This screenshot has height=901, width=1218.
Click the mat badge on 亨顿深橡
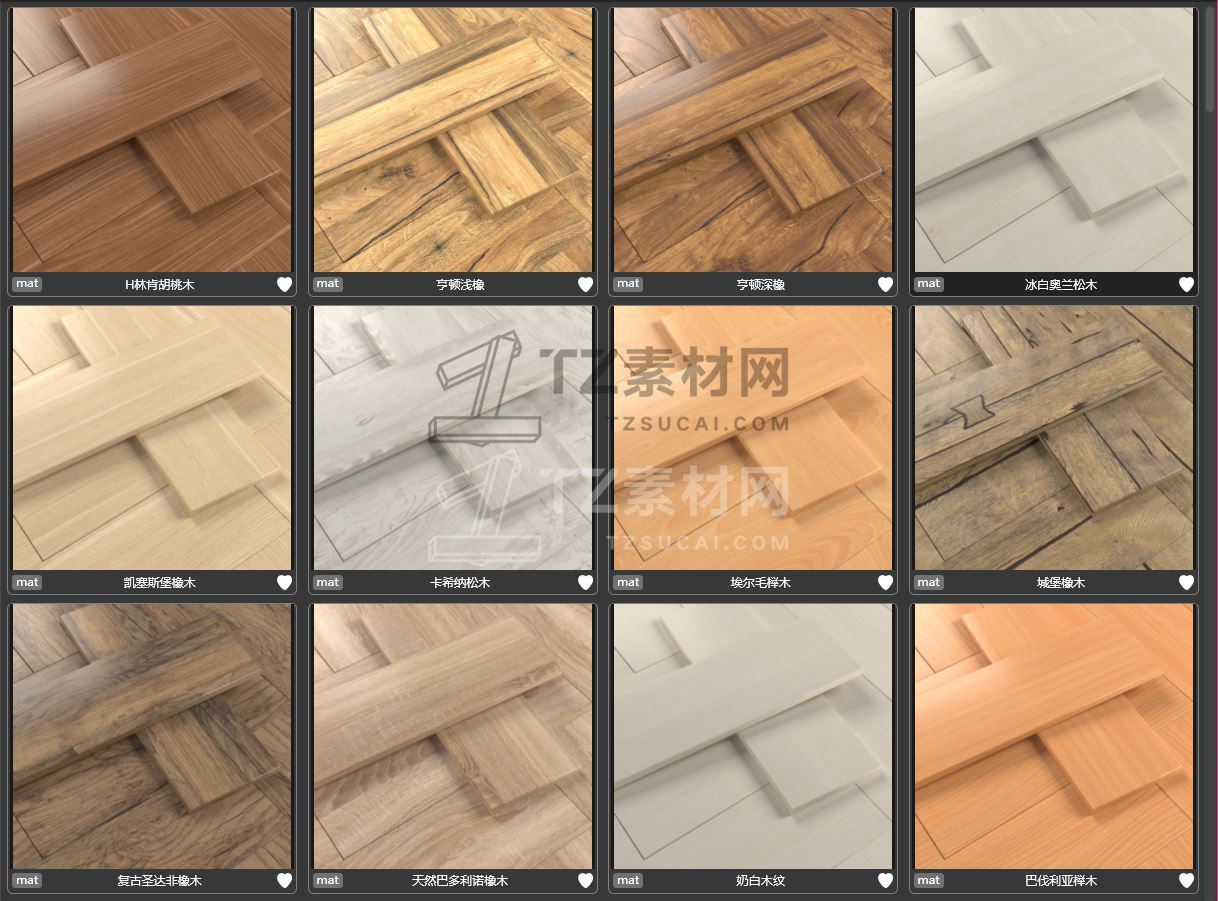[628, 284]
